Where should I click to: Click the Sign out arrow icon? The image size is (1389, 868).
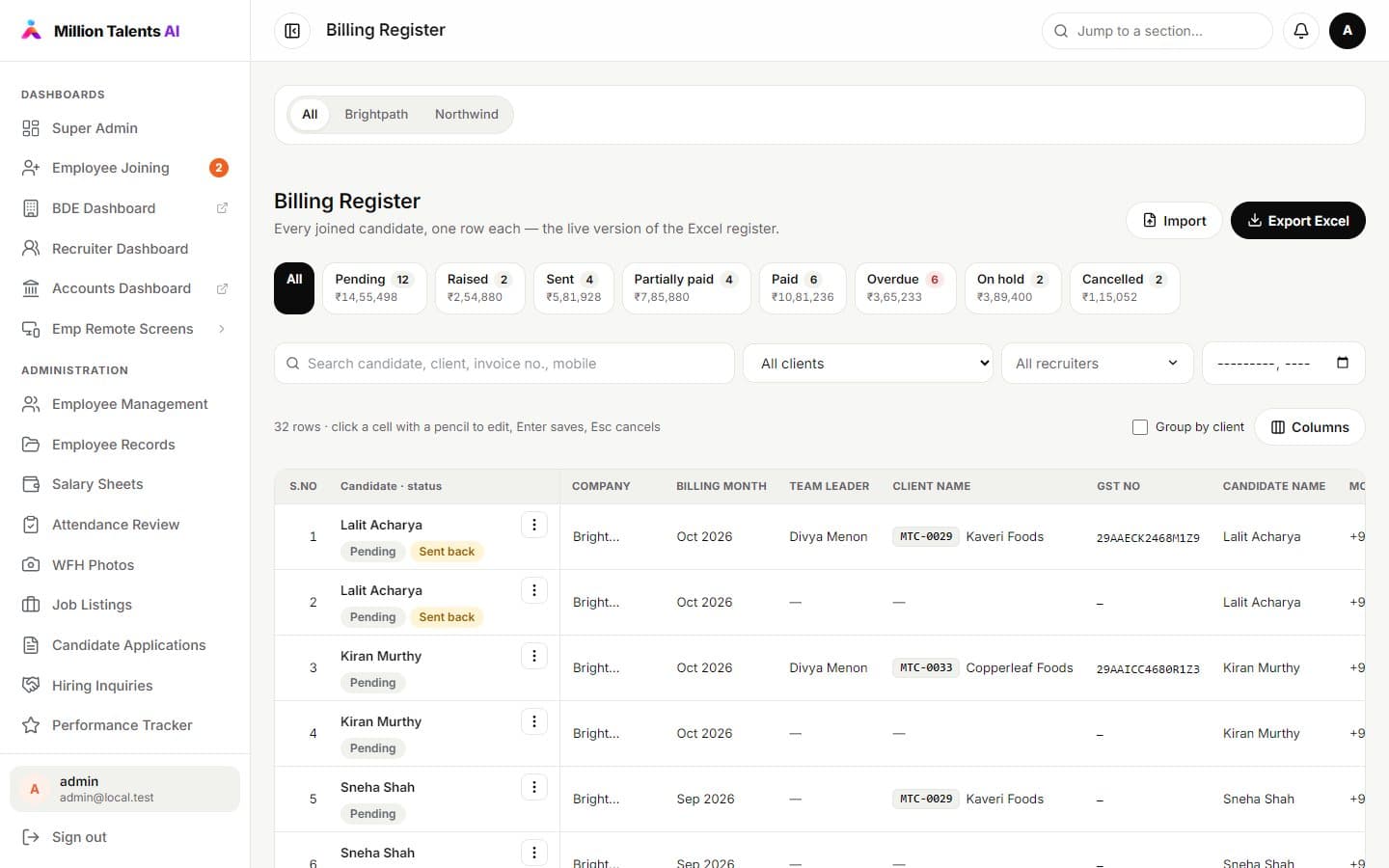coord(31,837)
